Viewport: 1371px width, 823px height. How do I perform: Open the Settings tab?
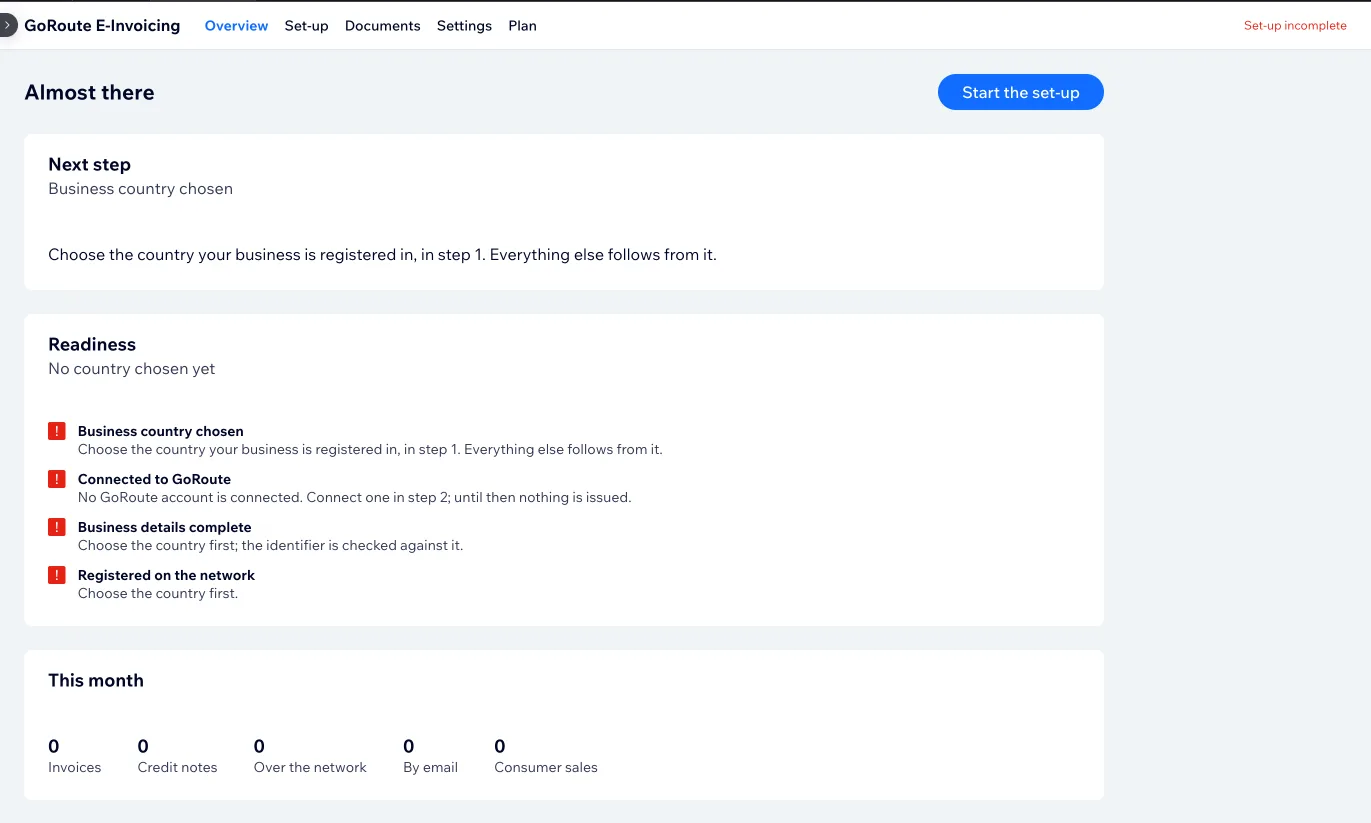(x=464, y=26)
